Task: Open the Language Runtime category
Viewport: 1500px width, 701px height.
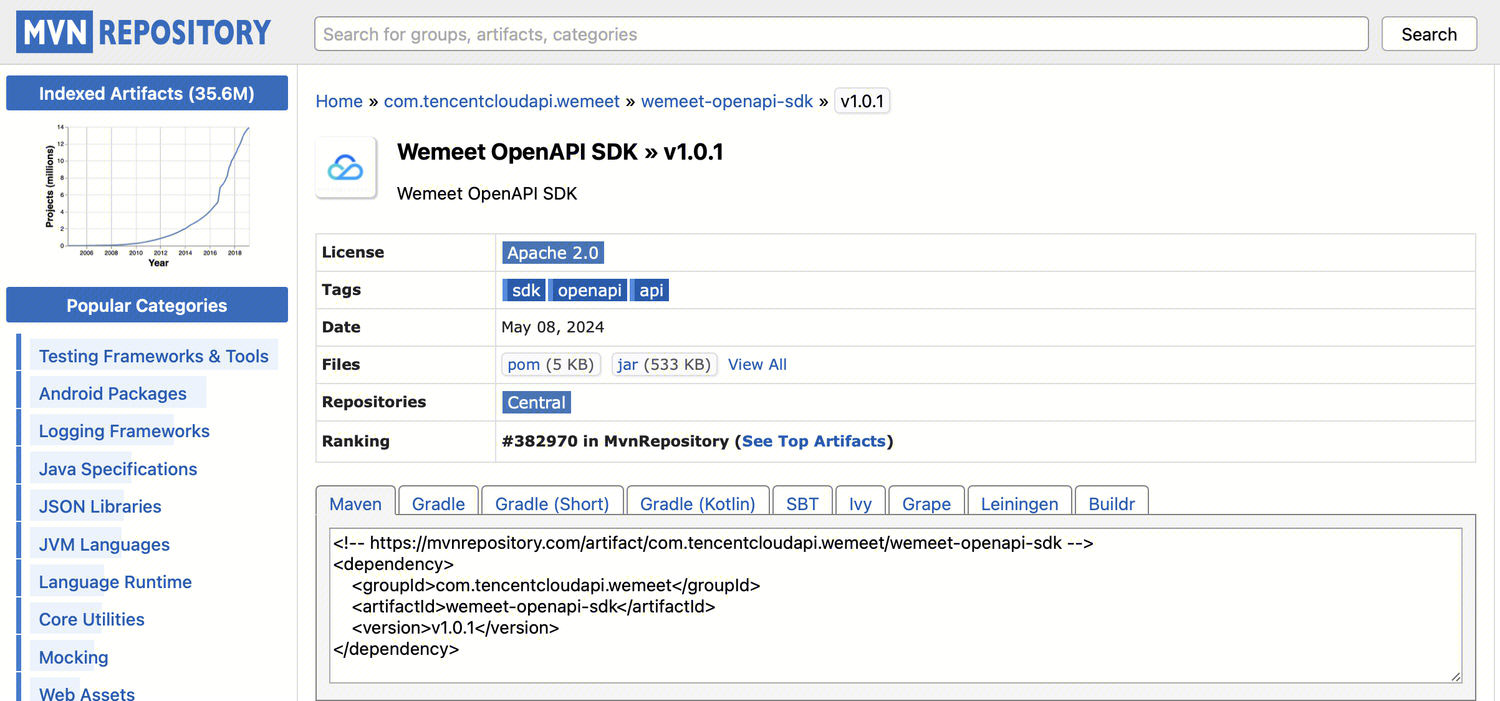Action: point(115,582)
